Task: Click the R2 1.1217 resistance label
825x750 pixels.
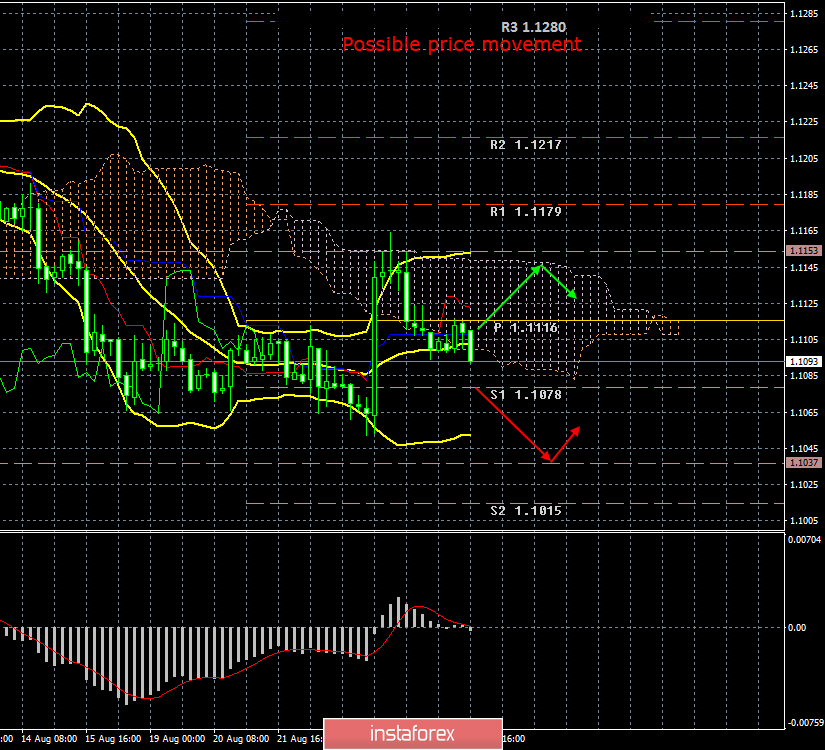Action: tap(526, 145)
